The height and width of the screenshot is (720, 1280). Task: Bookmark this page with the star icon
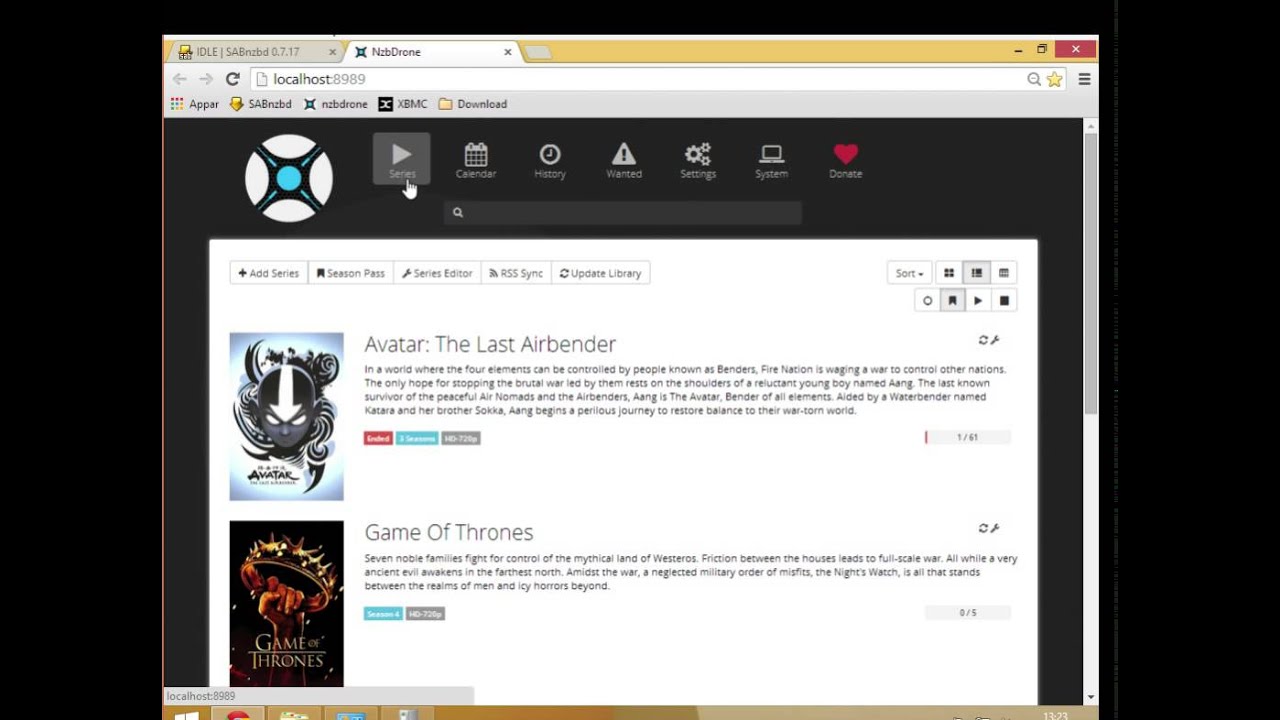(1054, 79)
